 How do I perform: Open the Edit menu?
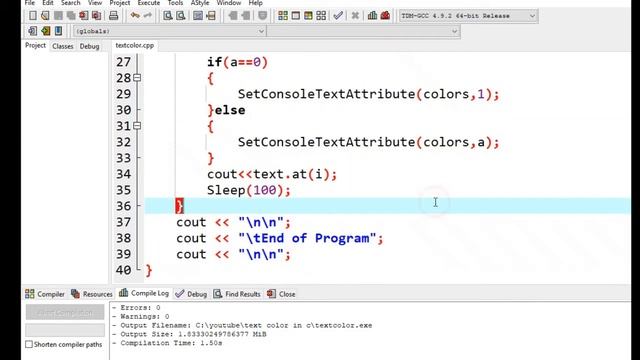point(48,3)
